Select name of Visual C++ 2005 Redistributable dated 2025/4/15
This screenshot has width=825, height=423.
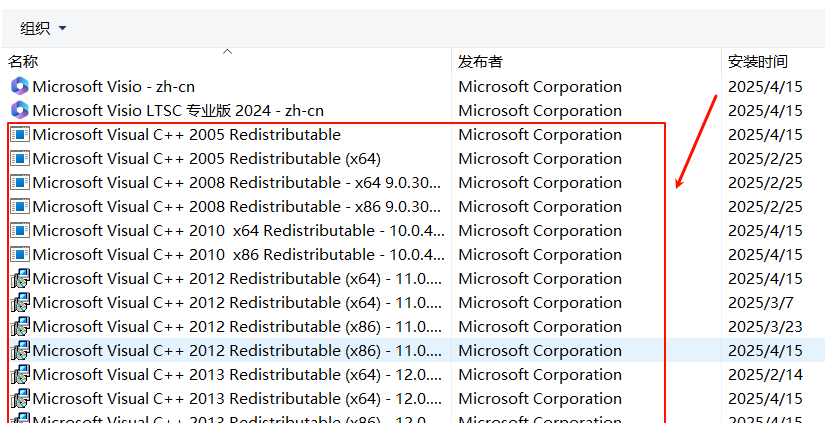click(186, 135)
